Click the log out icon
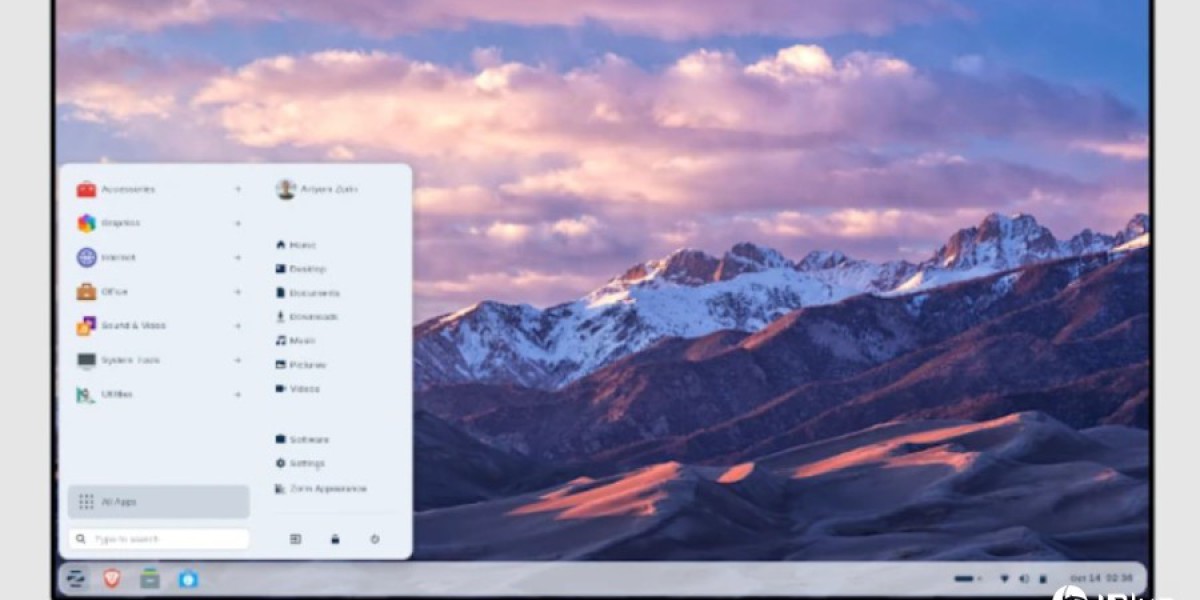 click(x=296, y=539)
